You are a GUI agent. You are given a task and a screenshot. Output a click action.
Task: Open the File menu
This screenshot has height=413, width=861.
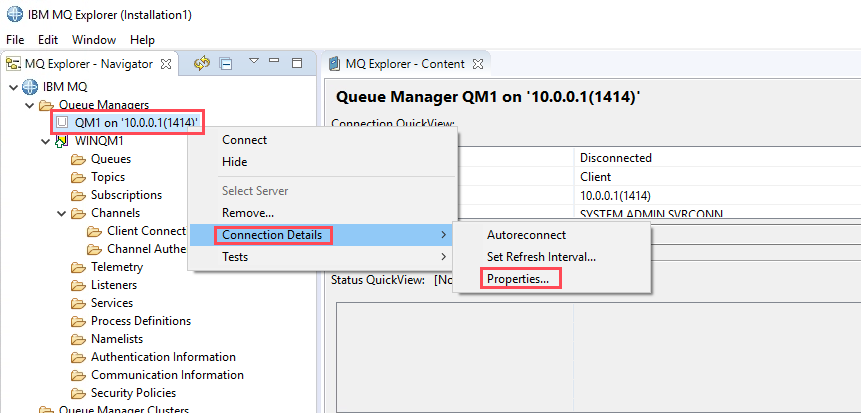click(x=15, y=40)
